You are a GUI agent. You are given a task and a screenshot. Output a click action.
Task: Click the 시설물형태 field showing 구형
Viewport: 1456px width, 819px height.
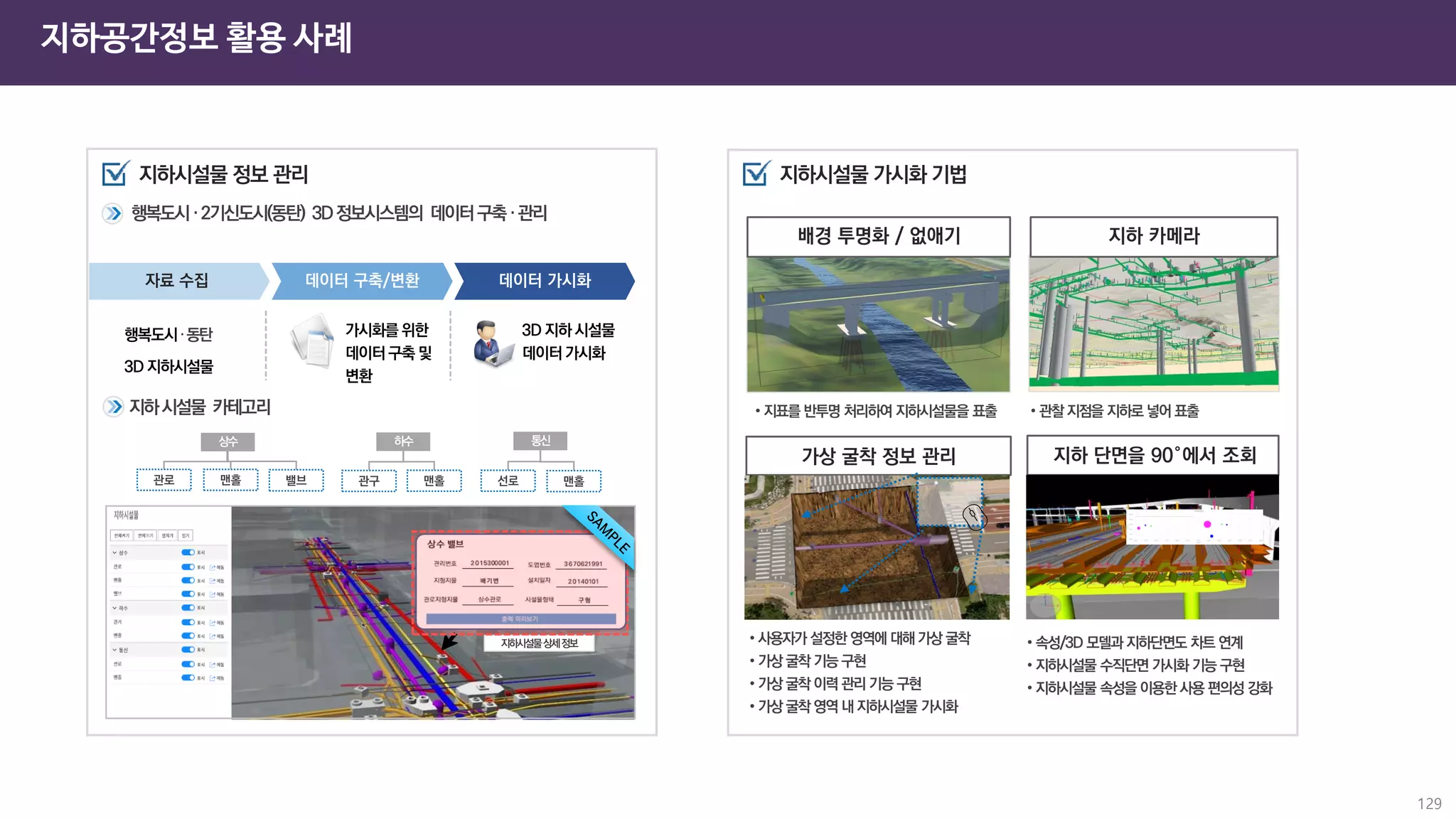583,600
